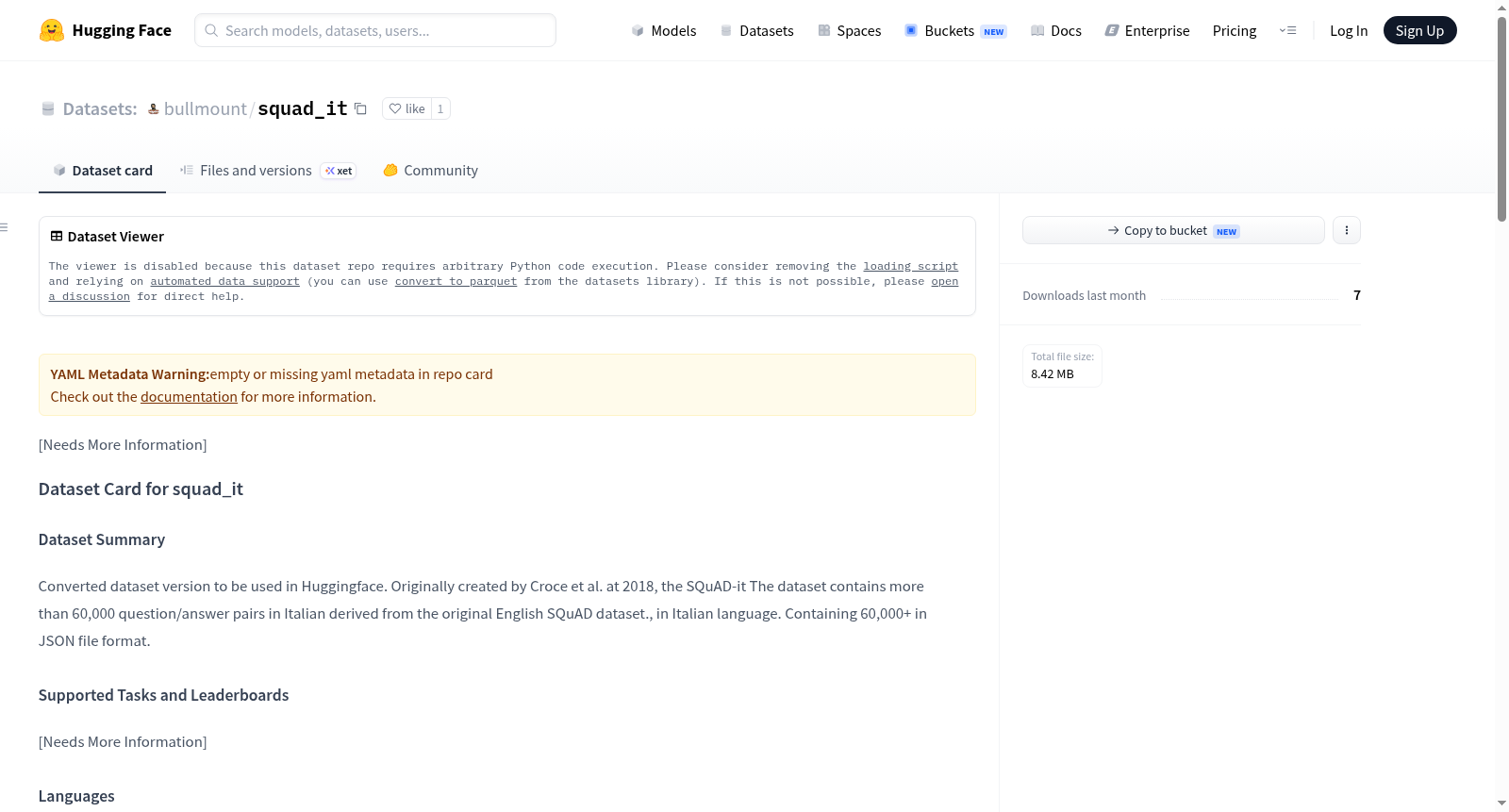Click the bullmount avatar icon
The height and width of the screenshot is (812, 1509).
(x=154, y=108)
